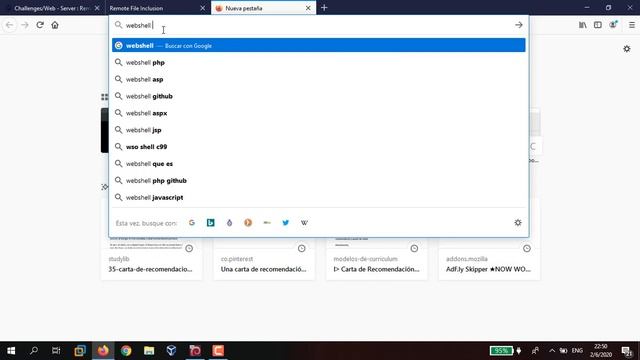Image resolution: width=640 pixels, height=360 pixels.
Task: Open modelos-de-curriculum Carta de Recomendación tile
Action: click(377, 259)
